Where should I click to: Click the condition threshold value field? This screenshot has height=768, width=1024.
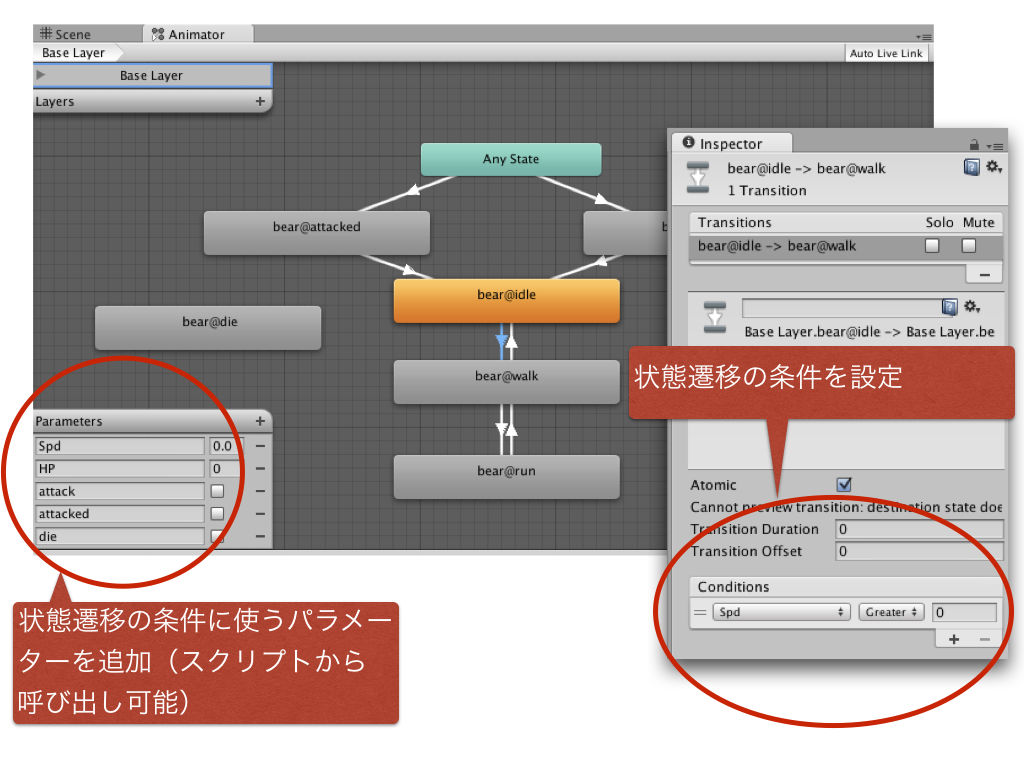[964, 612]
